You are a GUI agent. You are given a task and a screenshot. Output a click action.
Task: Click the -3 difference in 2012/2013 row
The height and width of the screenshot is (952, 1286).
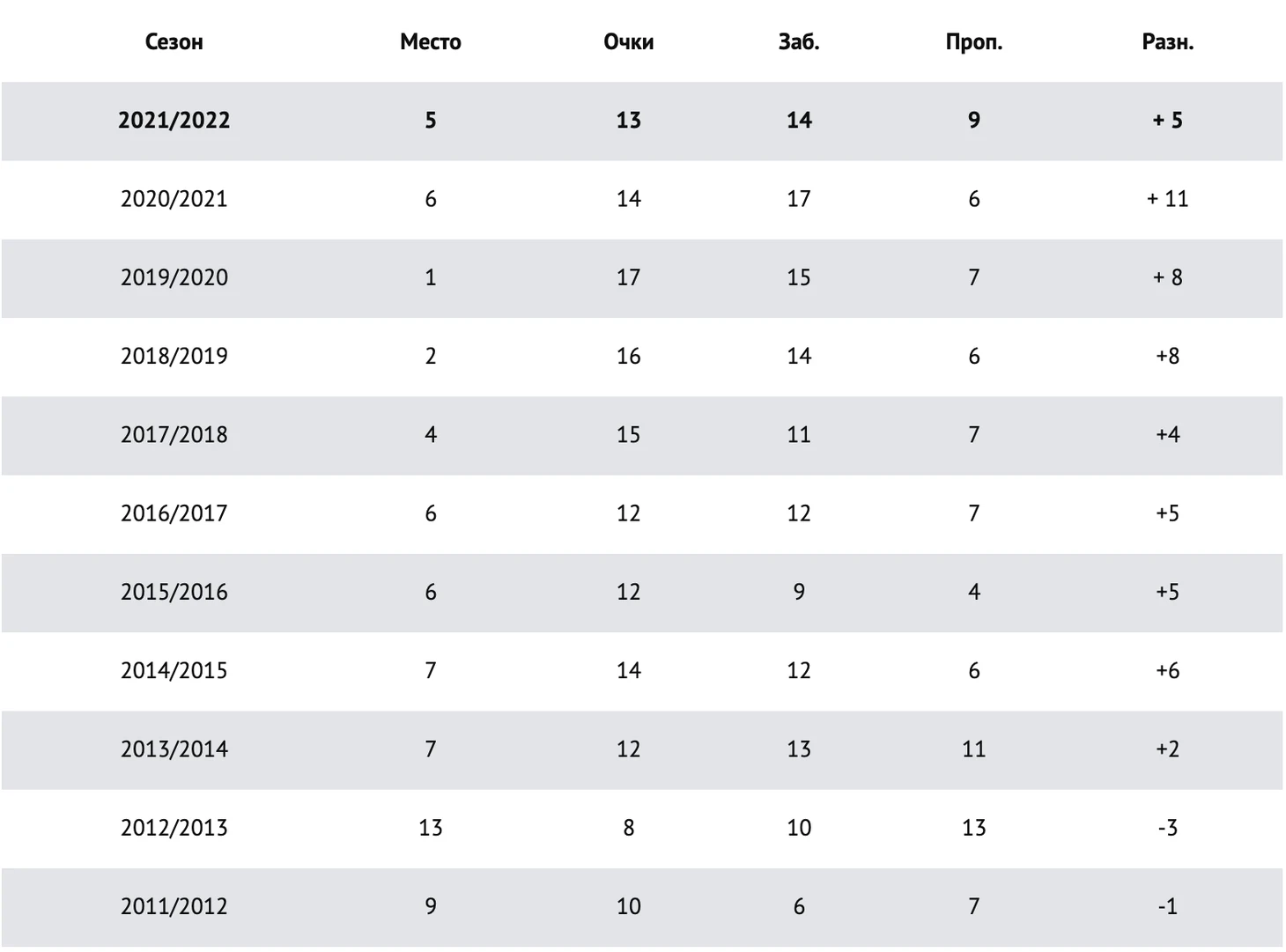pyautogui.click(x=1167, y=827)
